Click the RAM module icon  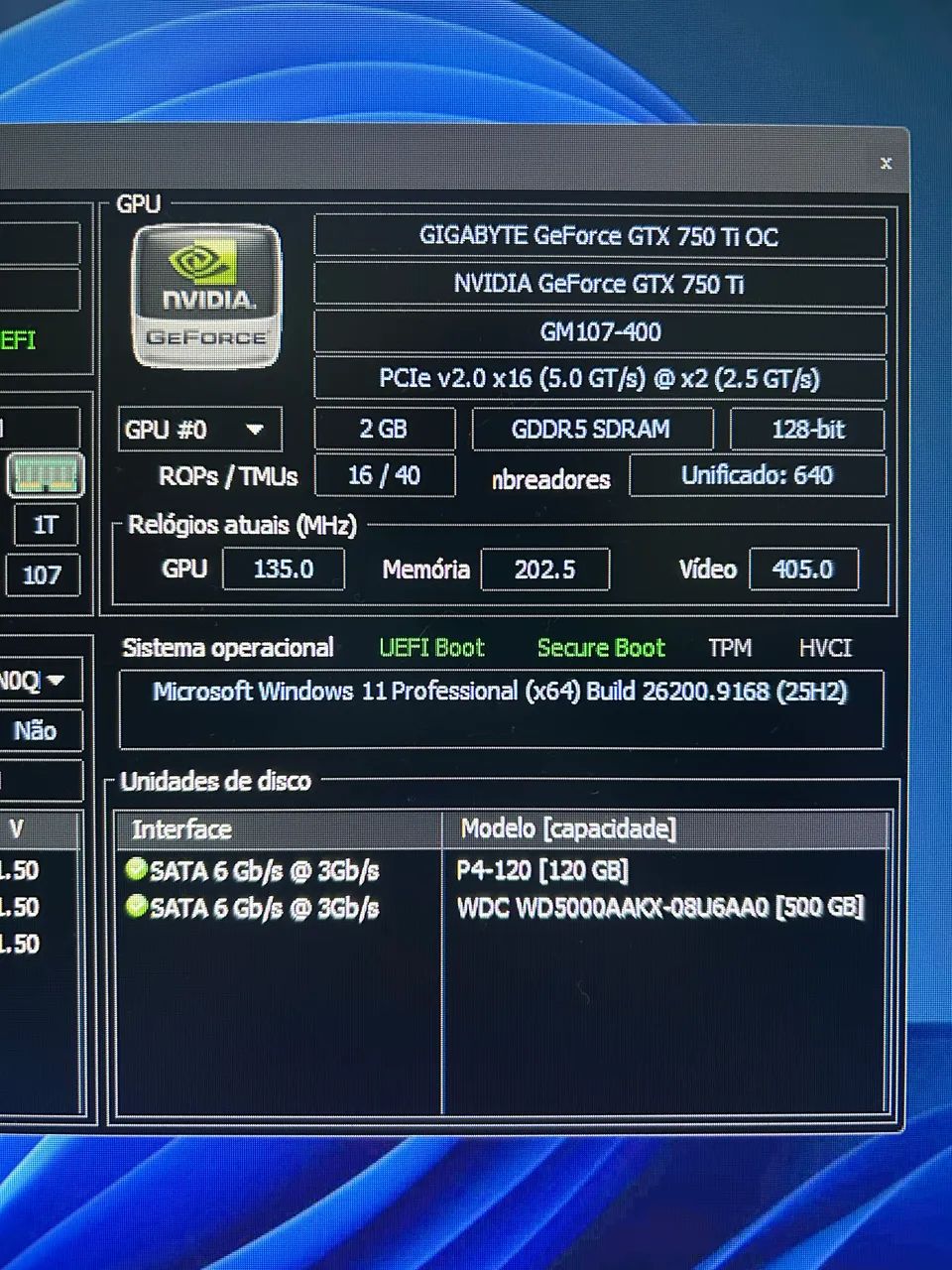(46, 475)
